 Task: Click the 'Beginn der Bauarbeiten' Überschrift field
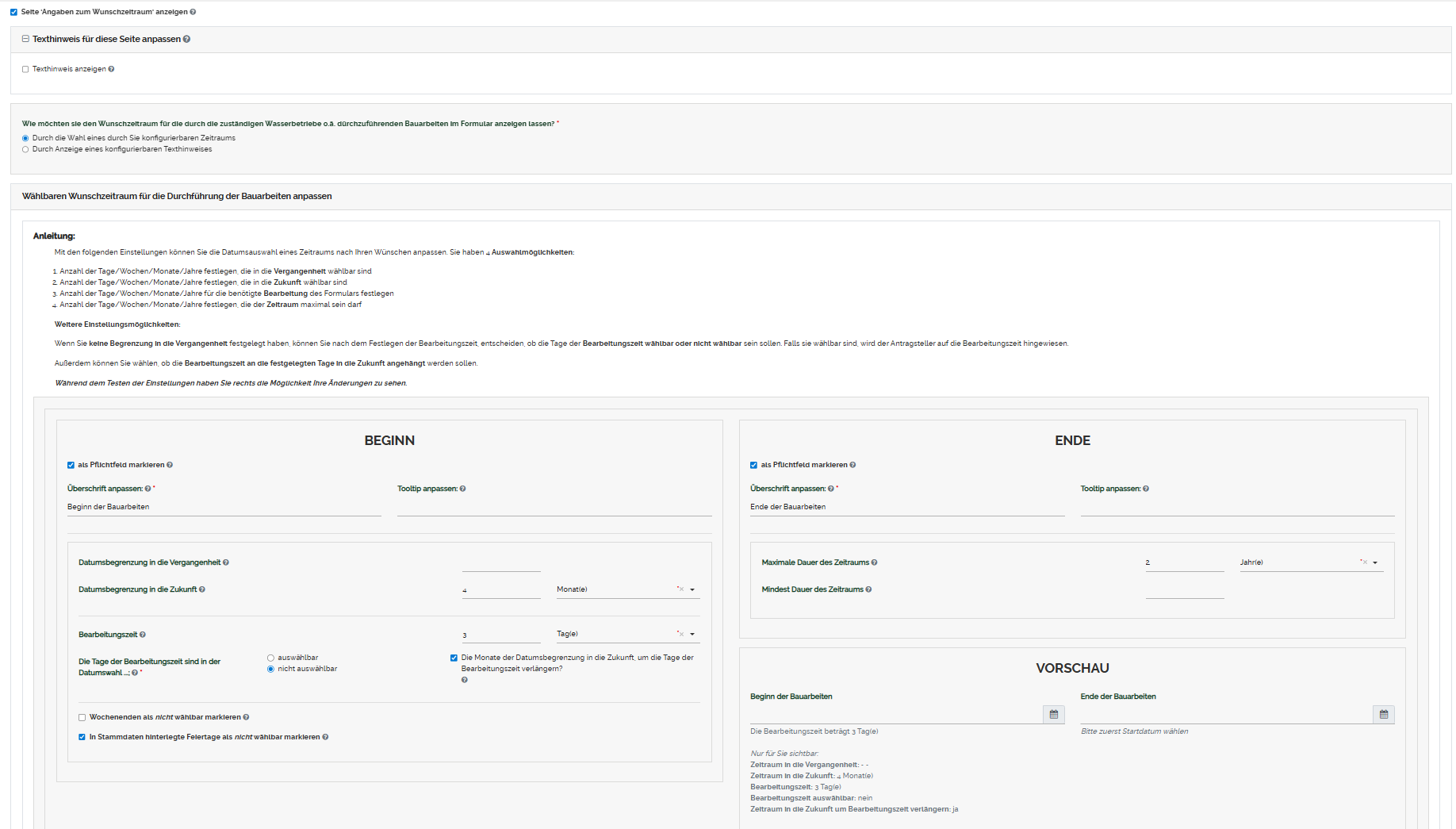point(224,507)
